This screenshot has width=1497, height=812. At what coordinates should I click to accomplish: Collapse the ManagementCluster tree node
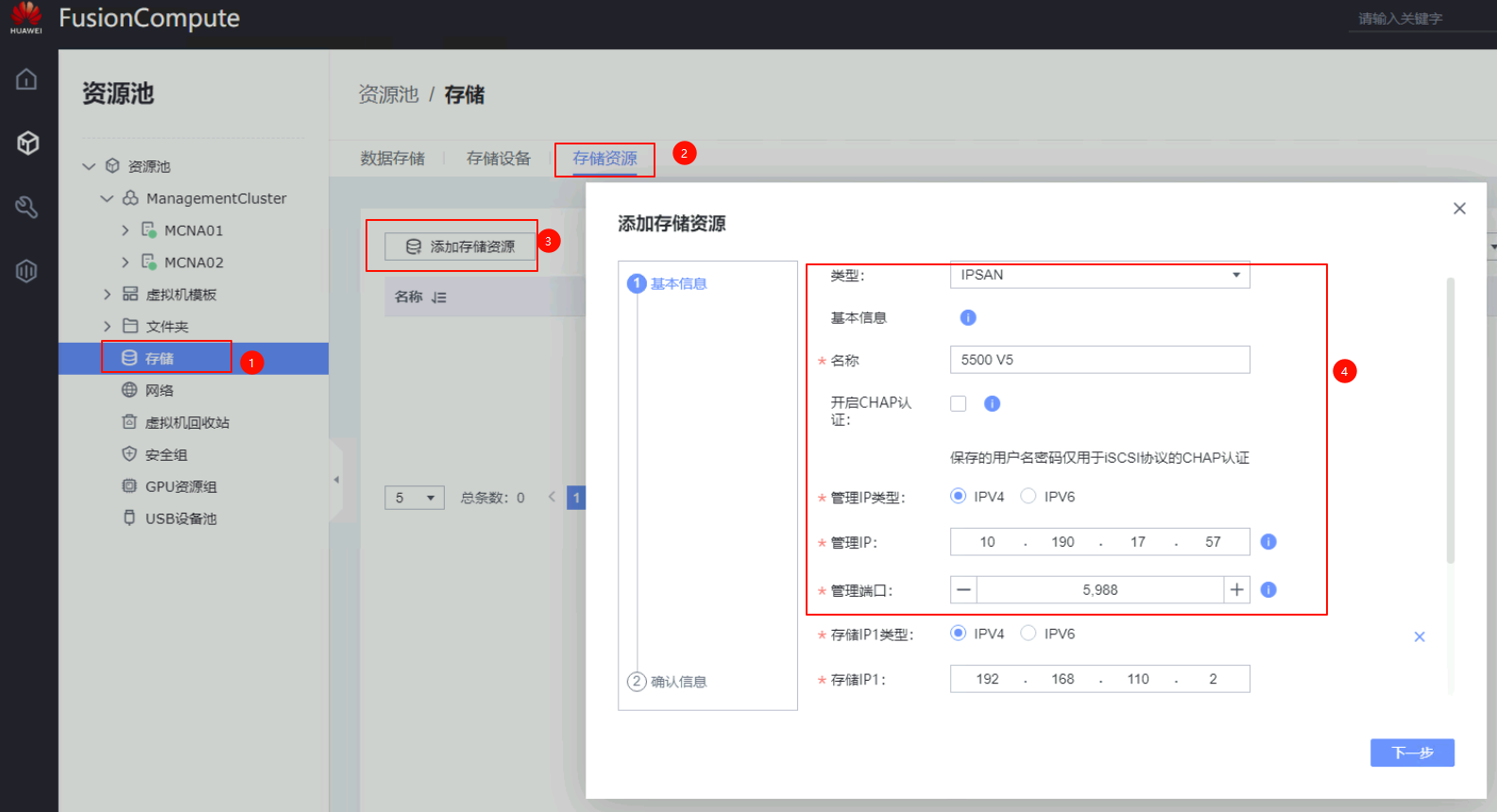[x=107, y=198]
